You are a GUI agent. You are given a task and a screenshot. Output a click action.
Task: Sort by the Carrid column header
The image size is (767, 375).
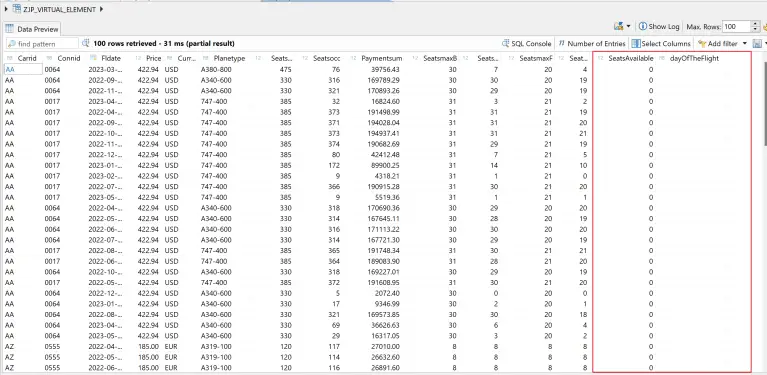click(x=27, y=58)
